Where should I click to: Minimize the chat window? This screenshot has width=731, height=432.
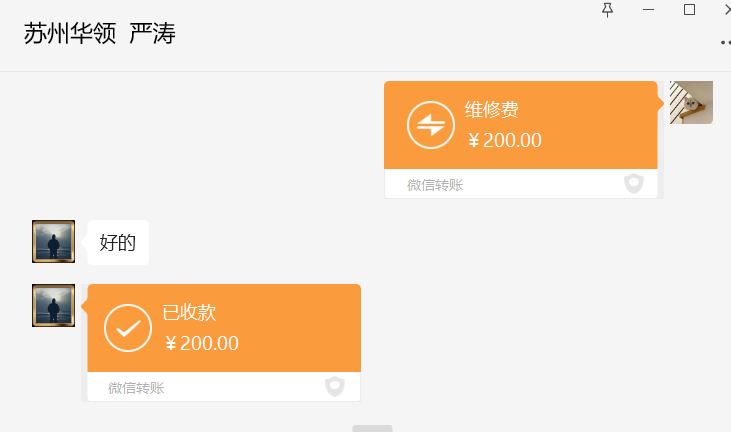tap(648, 10)
